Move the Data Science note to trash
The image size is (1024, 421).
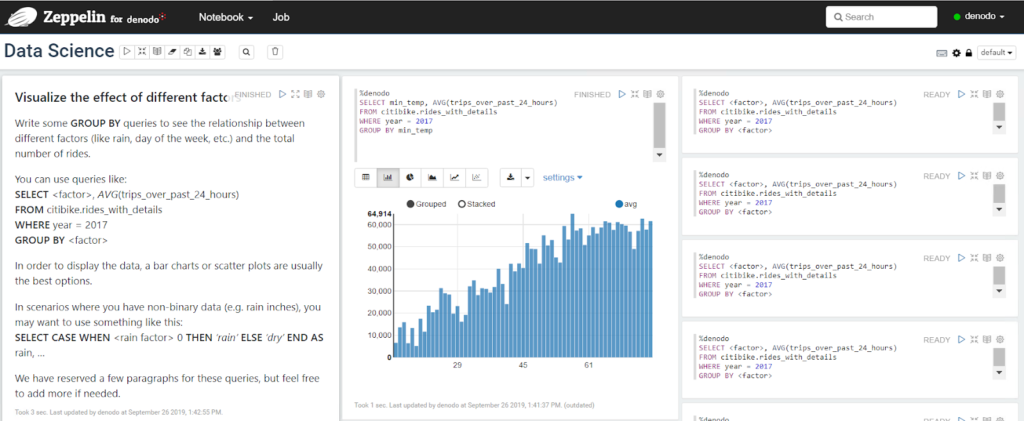(x=276, y=52)
